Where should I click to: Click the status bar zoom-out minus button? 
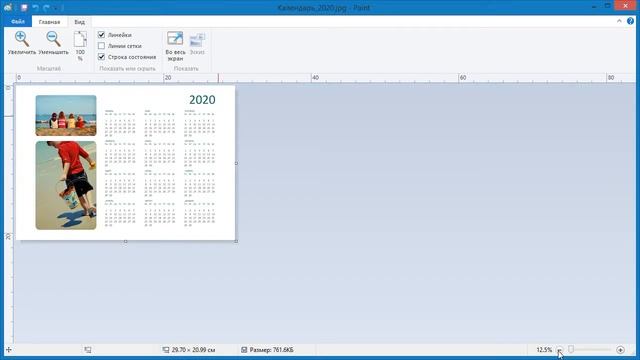pos(560,350)
